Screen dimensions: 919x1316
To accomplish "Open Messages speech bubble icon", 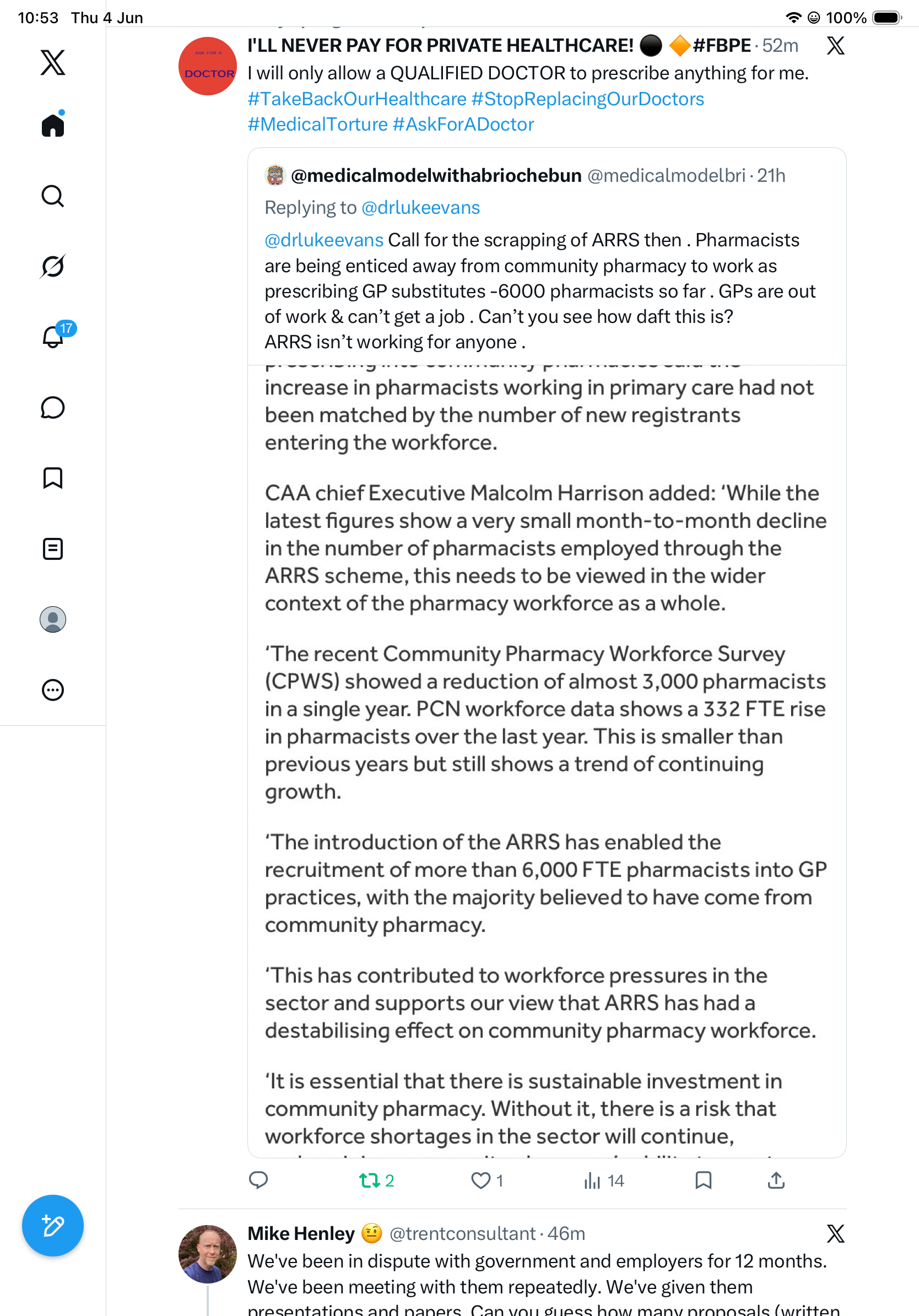I will pos(53,407).
